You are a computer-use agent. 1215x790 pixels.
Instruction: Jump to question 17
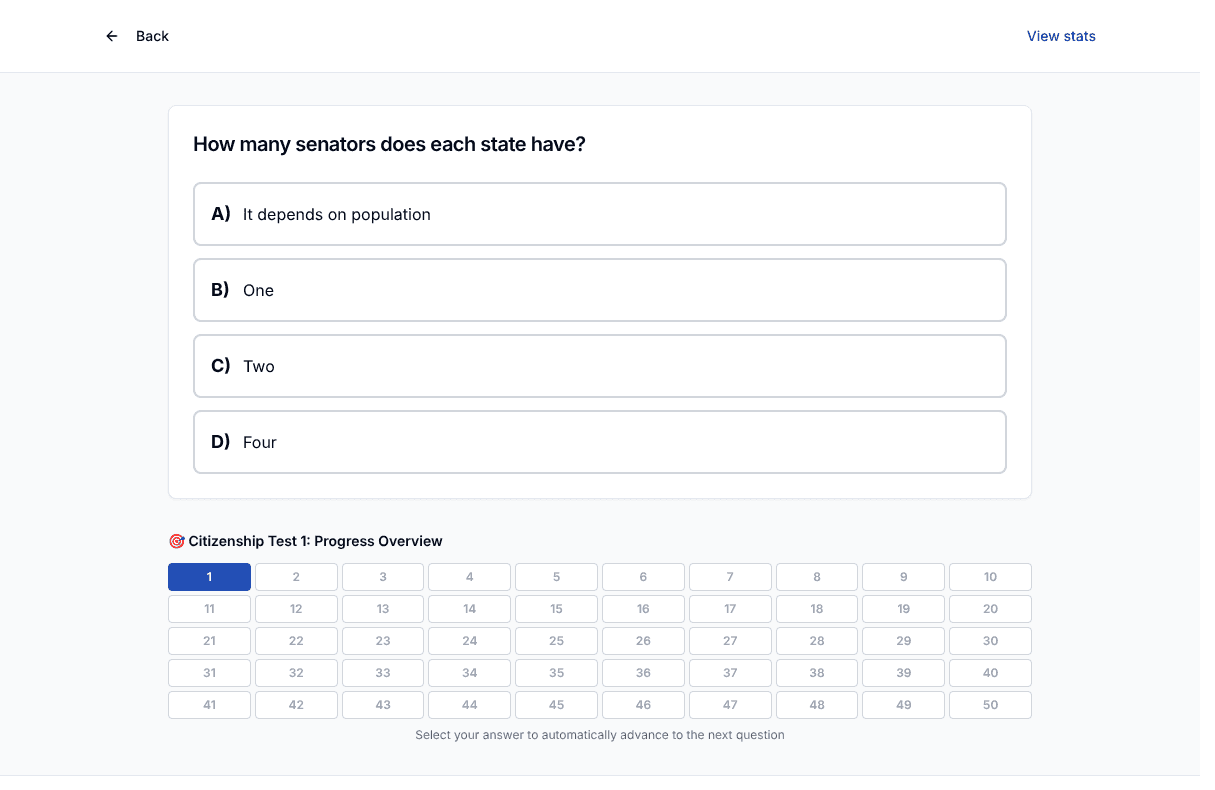click(730, 609)
